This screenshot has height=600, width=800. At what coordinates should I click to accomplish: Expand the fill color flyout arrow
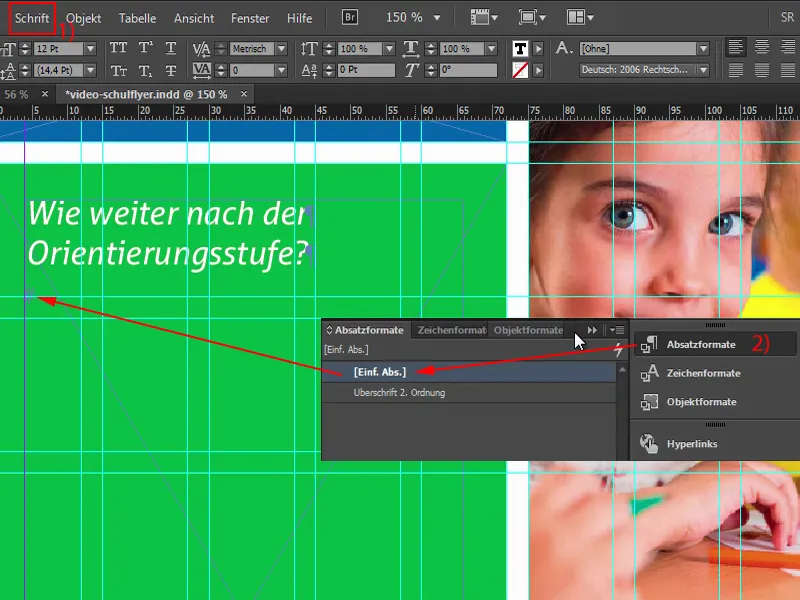pyautogui.click(x=538, y=49)
